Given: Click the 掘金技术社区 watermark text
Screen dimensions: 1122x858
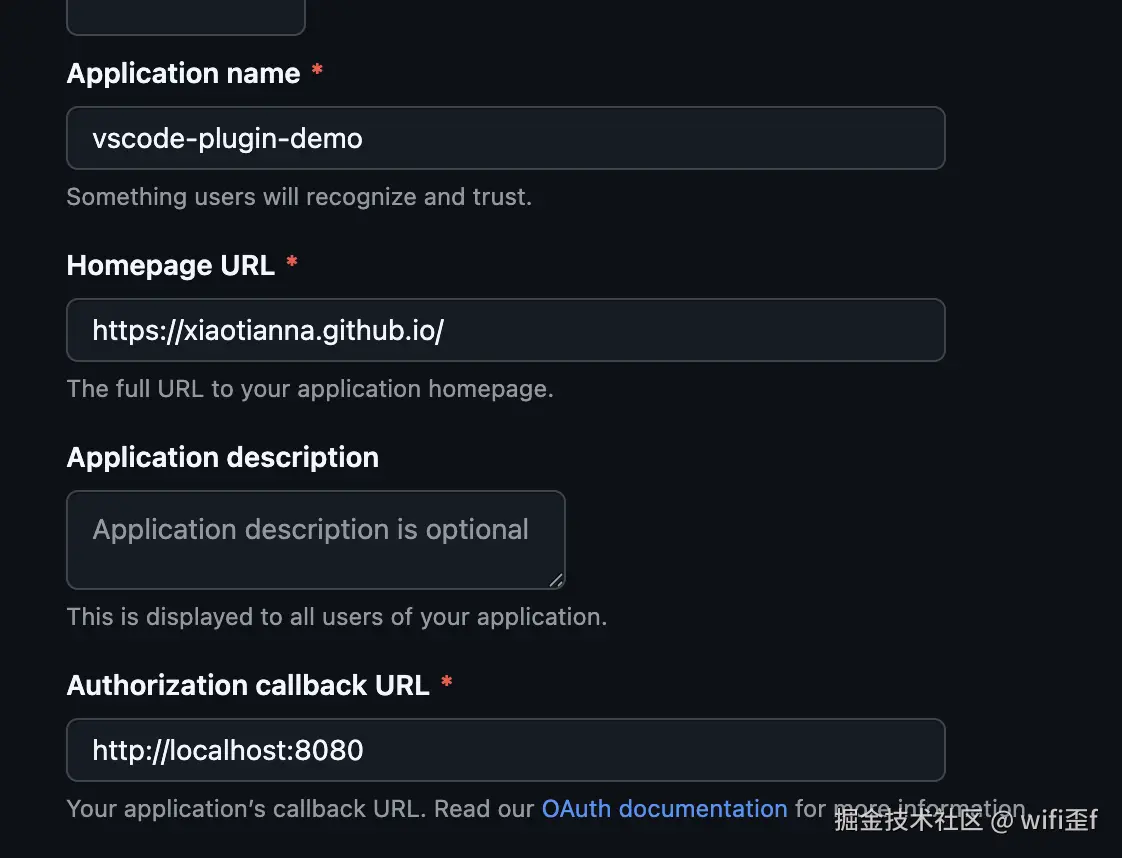Looking at the screenshot, I should pyautogui.click(x=908, y=821).
